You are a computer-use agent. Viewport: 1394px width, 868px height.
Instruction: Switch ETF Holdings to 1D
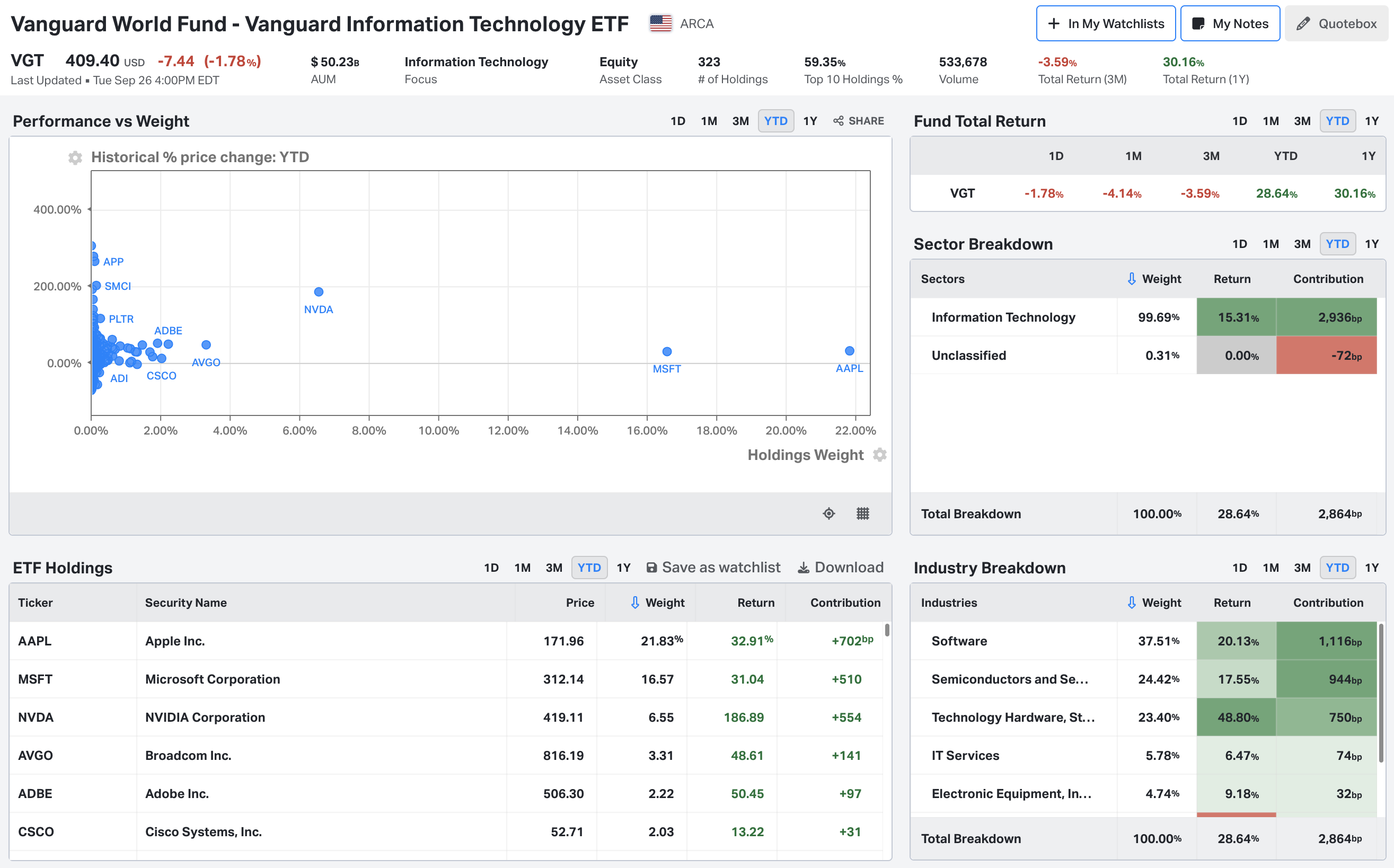pos(491,568)
